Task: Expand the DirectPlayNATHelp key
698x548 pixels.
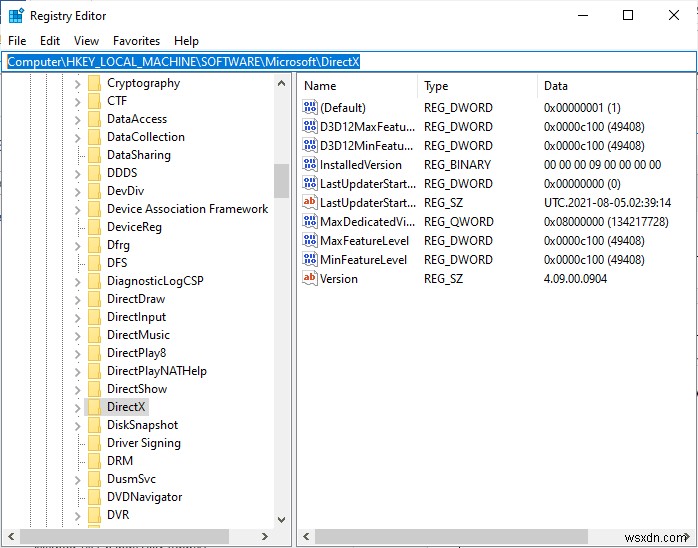Action: pyautogui.click(x=77, y=371)
